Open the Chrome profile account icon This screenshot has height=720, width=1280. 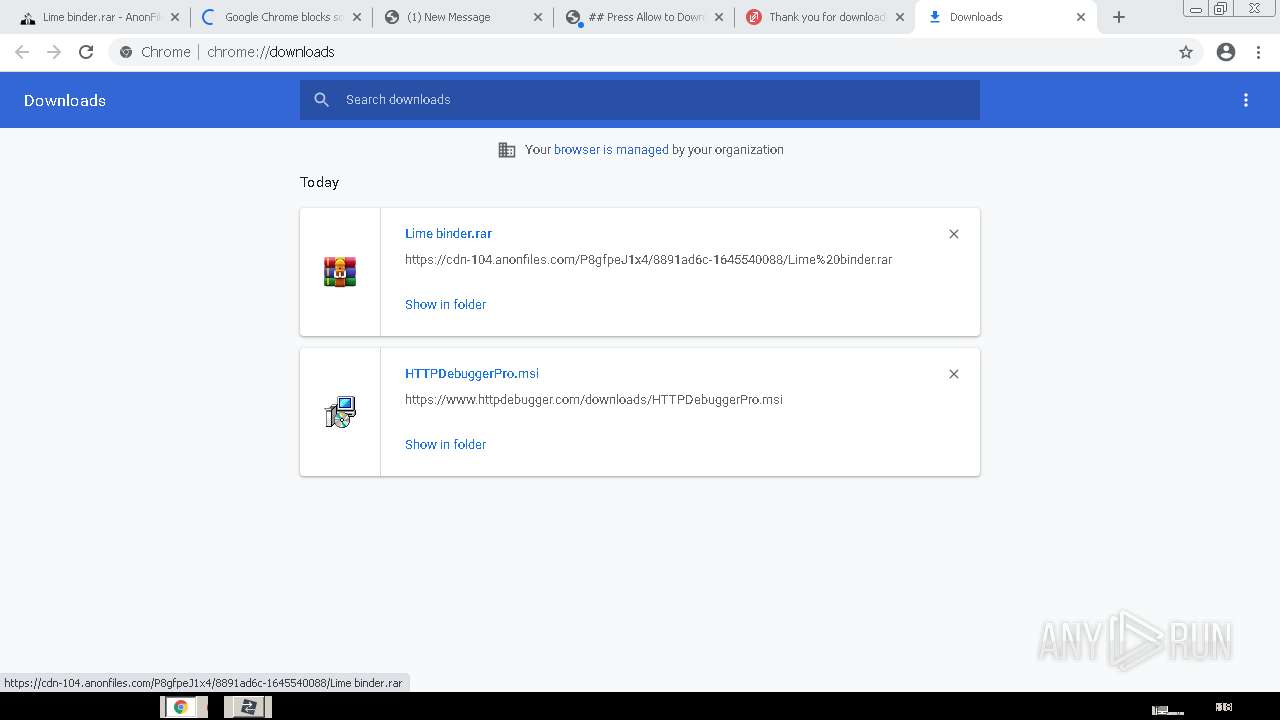pos(1226,52)
